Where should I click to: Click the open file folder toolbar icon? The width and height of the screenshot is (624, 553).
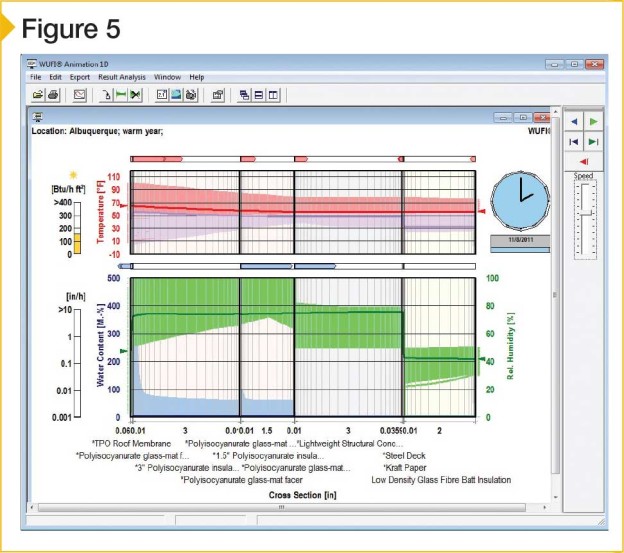[x=38, y=95]
